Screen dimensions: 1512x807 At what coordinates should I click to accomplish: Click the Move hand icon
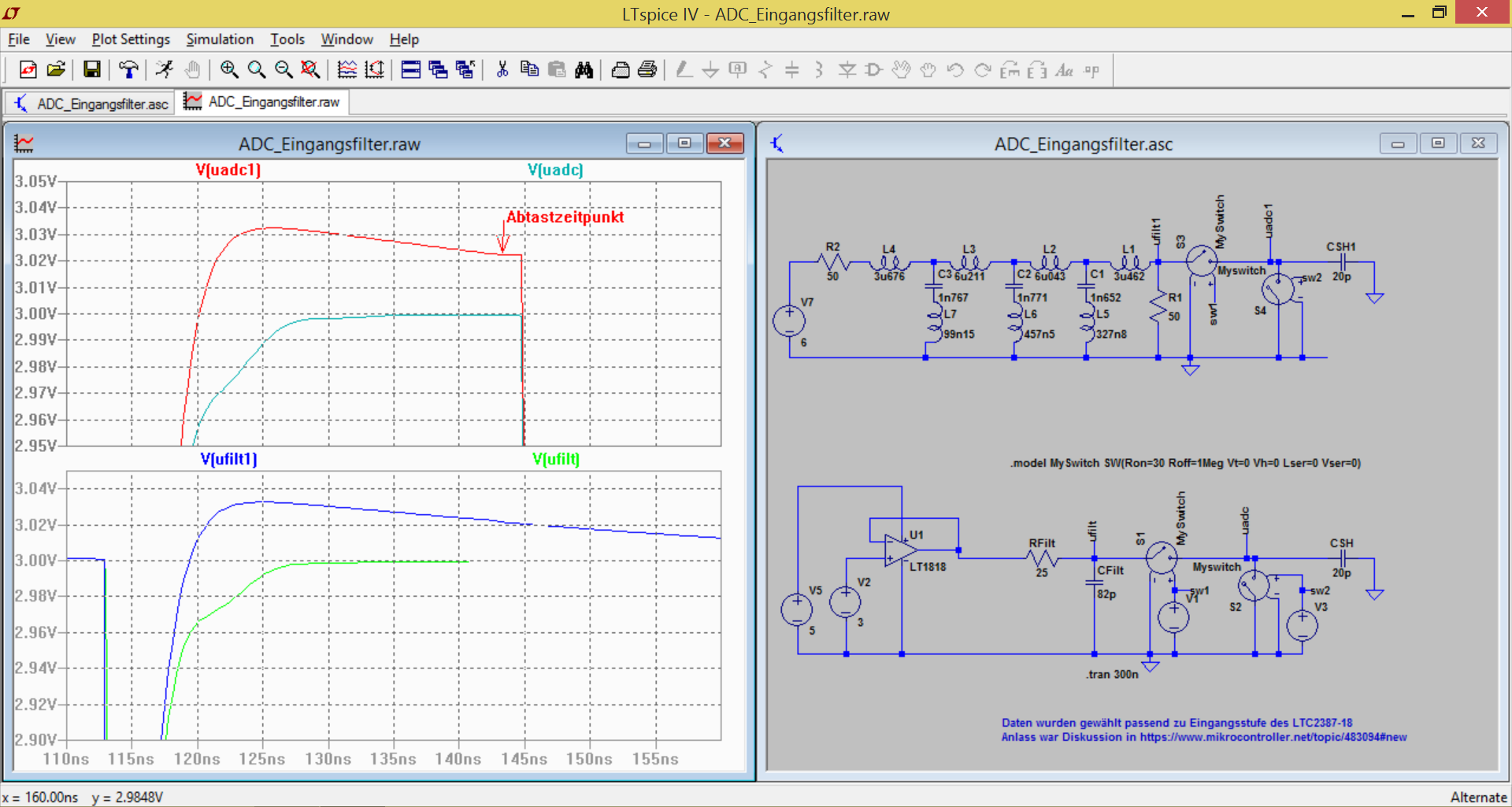[902, 70]
